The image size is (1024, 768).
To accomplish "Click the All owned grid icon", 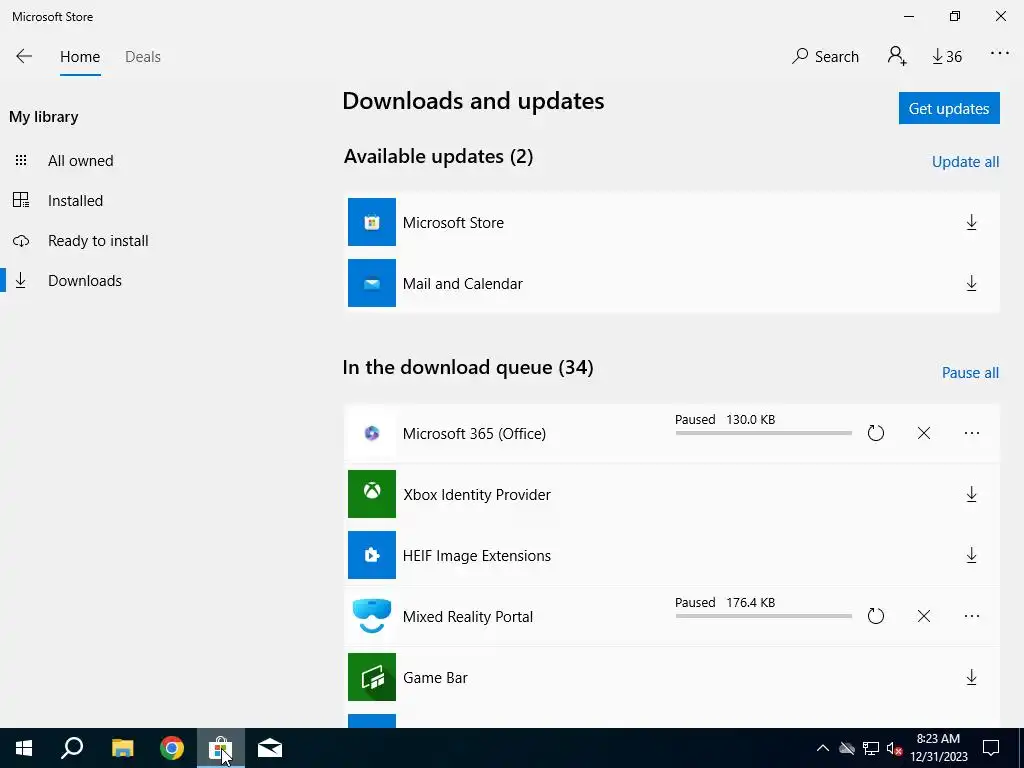I will click(21, 160).
